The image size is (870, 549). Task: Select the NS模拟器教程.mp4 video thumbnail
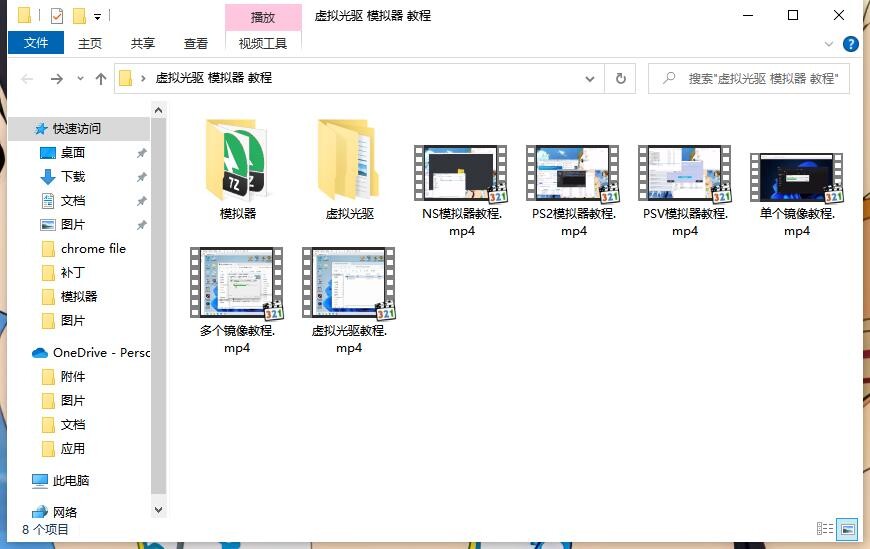click(461, 174)
